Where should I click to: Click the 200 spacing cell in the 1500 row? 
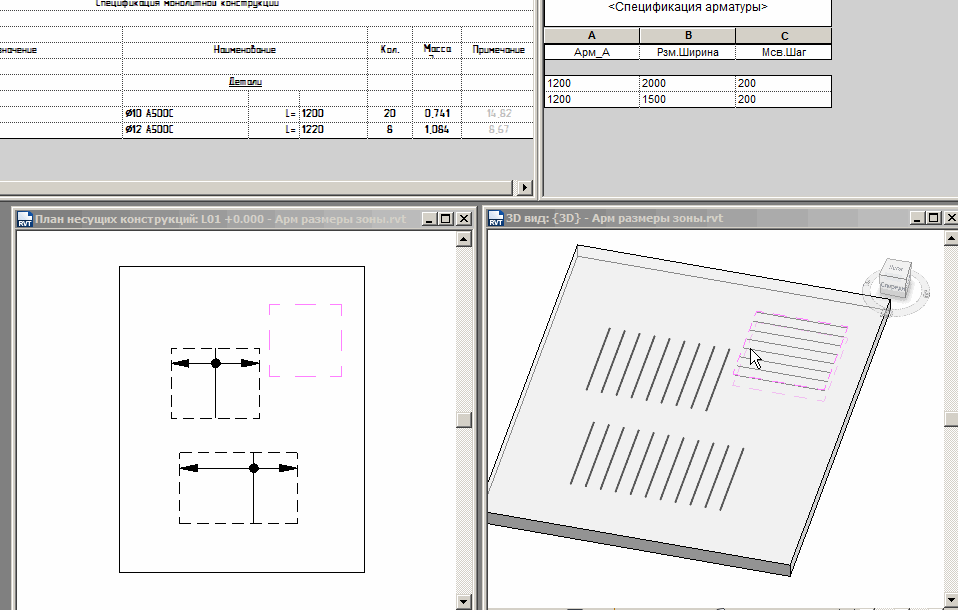pos(784,99)
